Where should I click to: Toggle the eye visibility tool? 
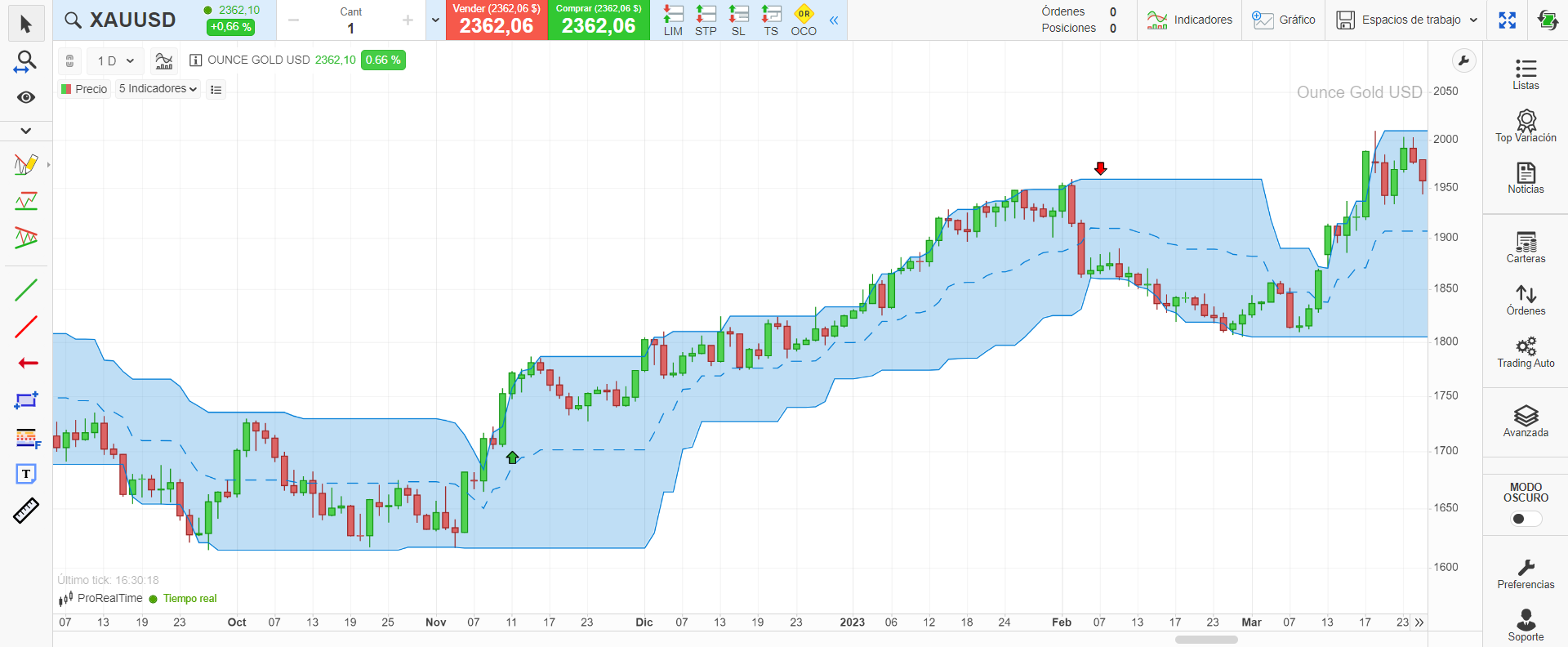coord(26,97)
